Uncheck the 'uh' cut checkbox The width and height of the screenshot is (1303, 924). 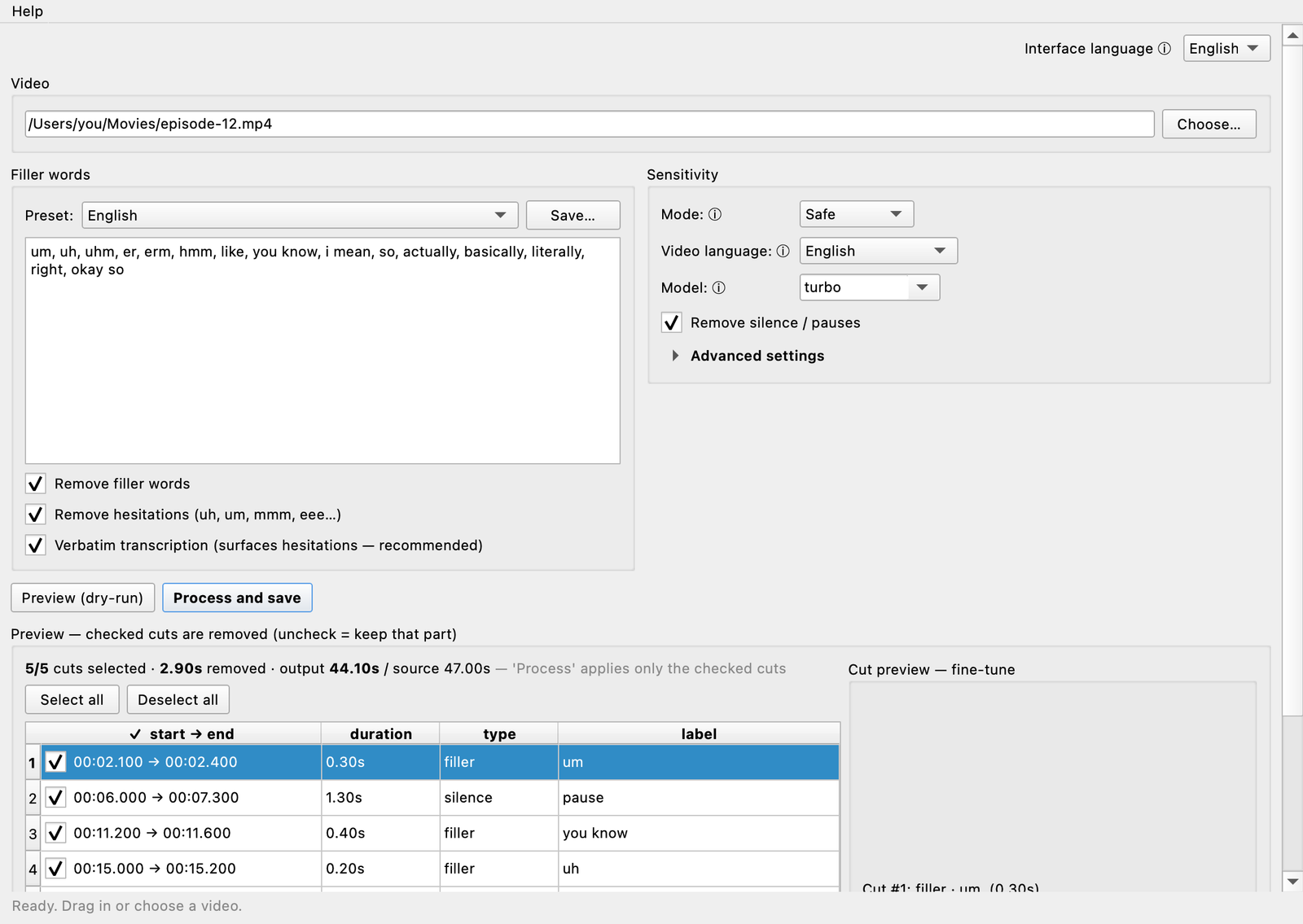(x=55, y=869)
